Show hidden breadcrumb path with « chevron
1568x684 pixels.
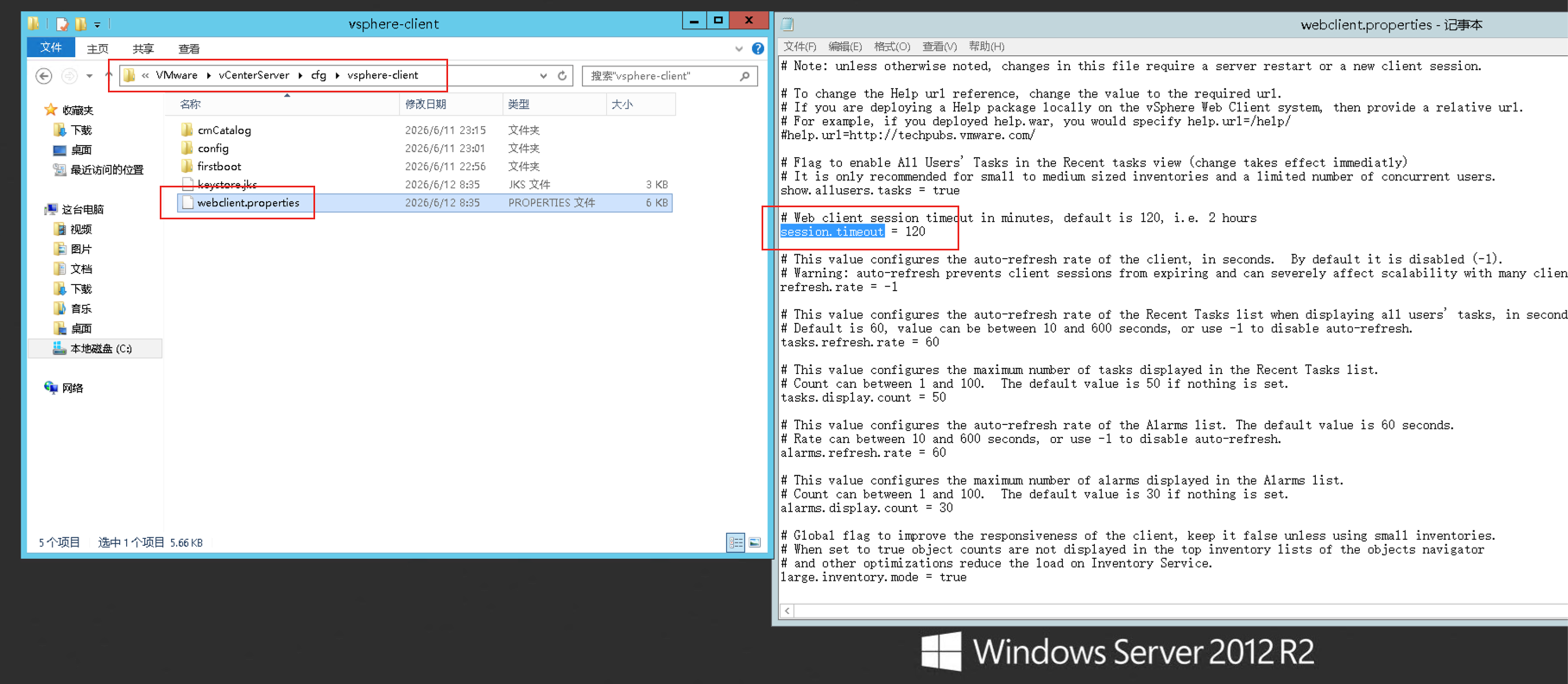point(145,76)
